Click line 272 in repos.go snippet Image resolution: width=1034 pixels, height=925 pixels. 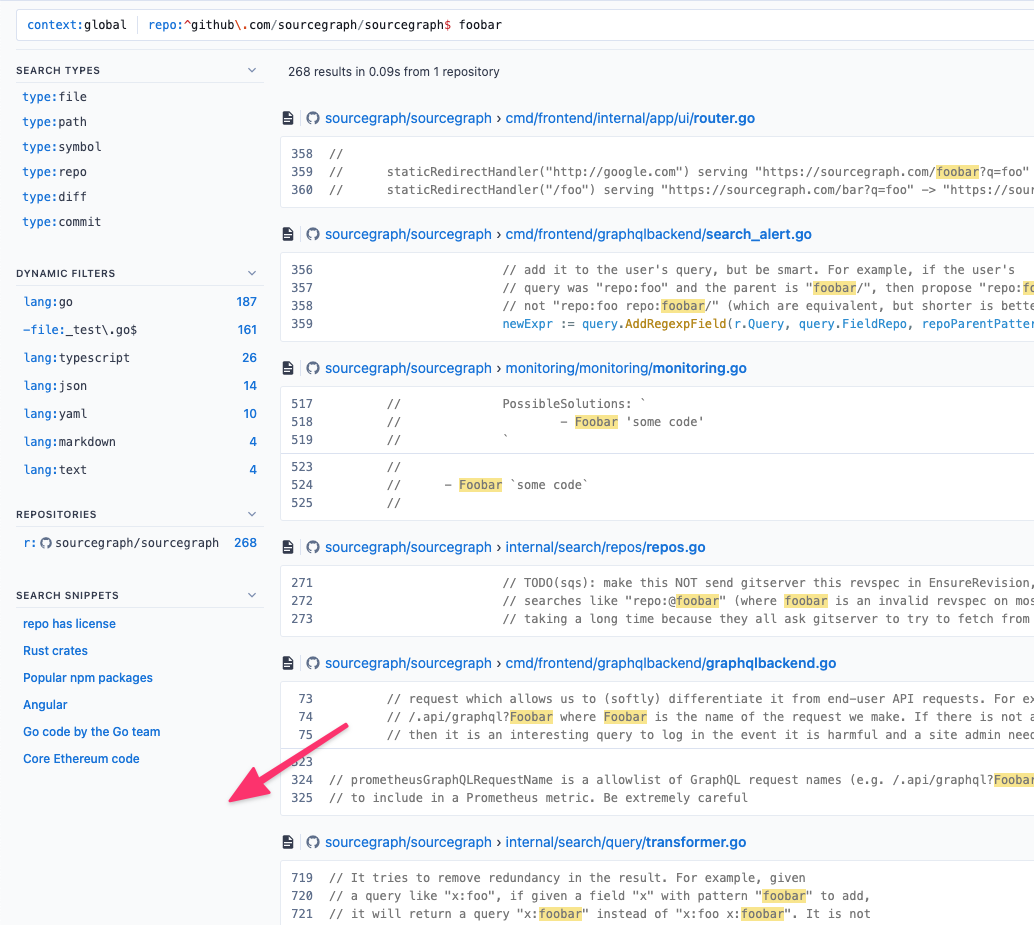coord(661,601)
